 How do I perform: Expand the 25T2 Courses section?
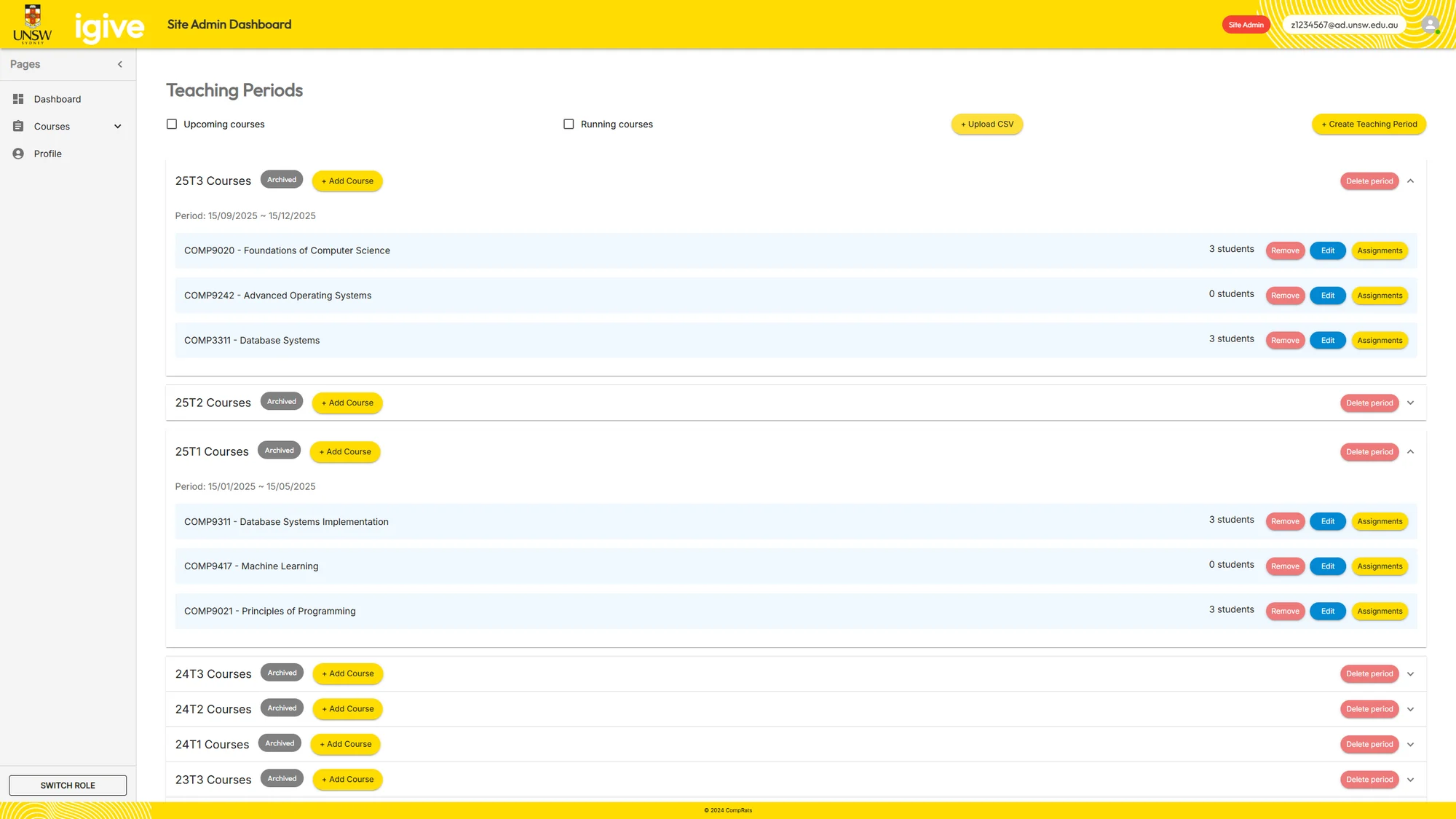click(1410, 403)
